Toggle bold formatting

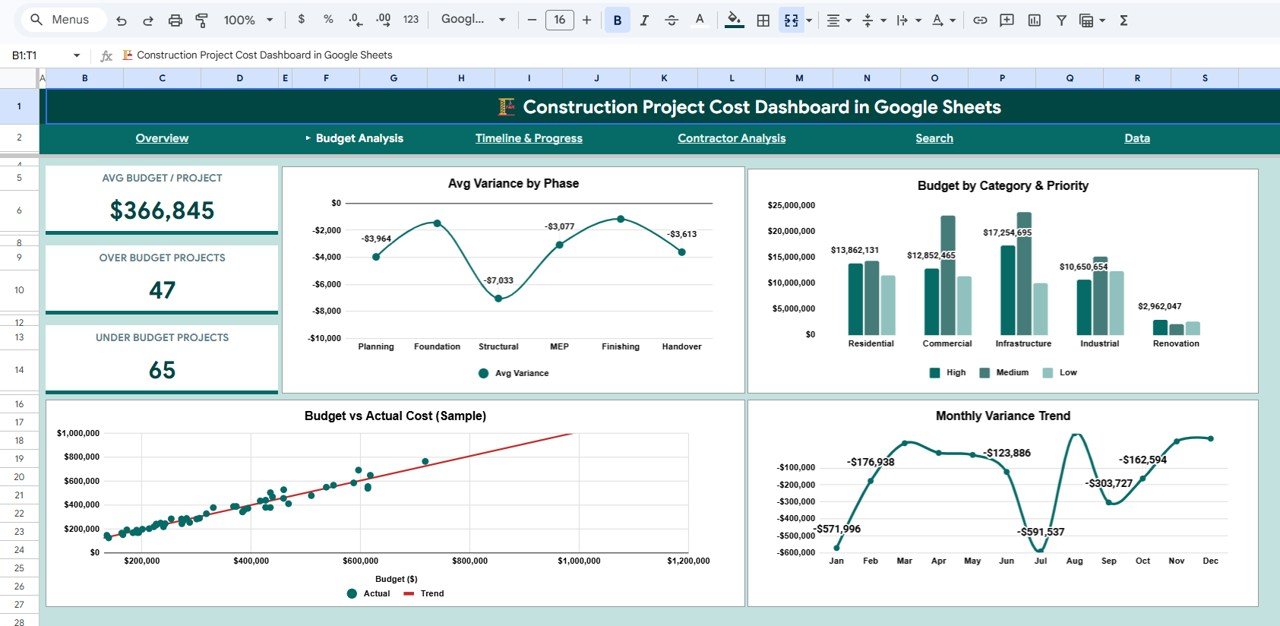pos(617,19)
